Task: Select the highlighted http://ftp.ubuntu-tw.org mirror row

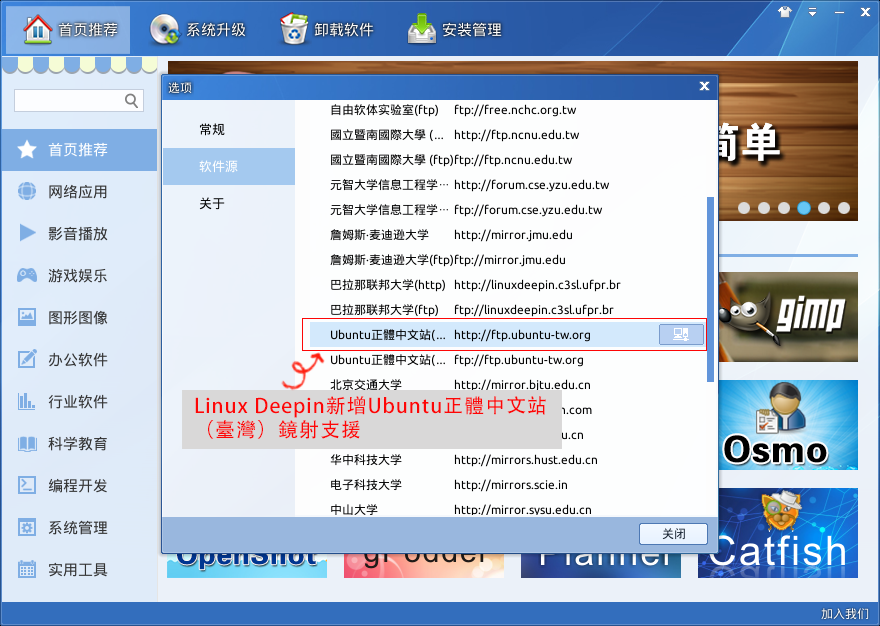Action: [x=508, y=335]
